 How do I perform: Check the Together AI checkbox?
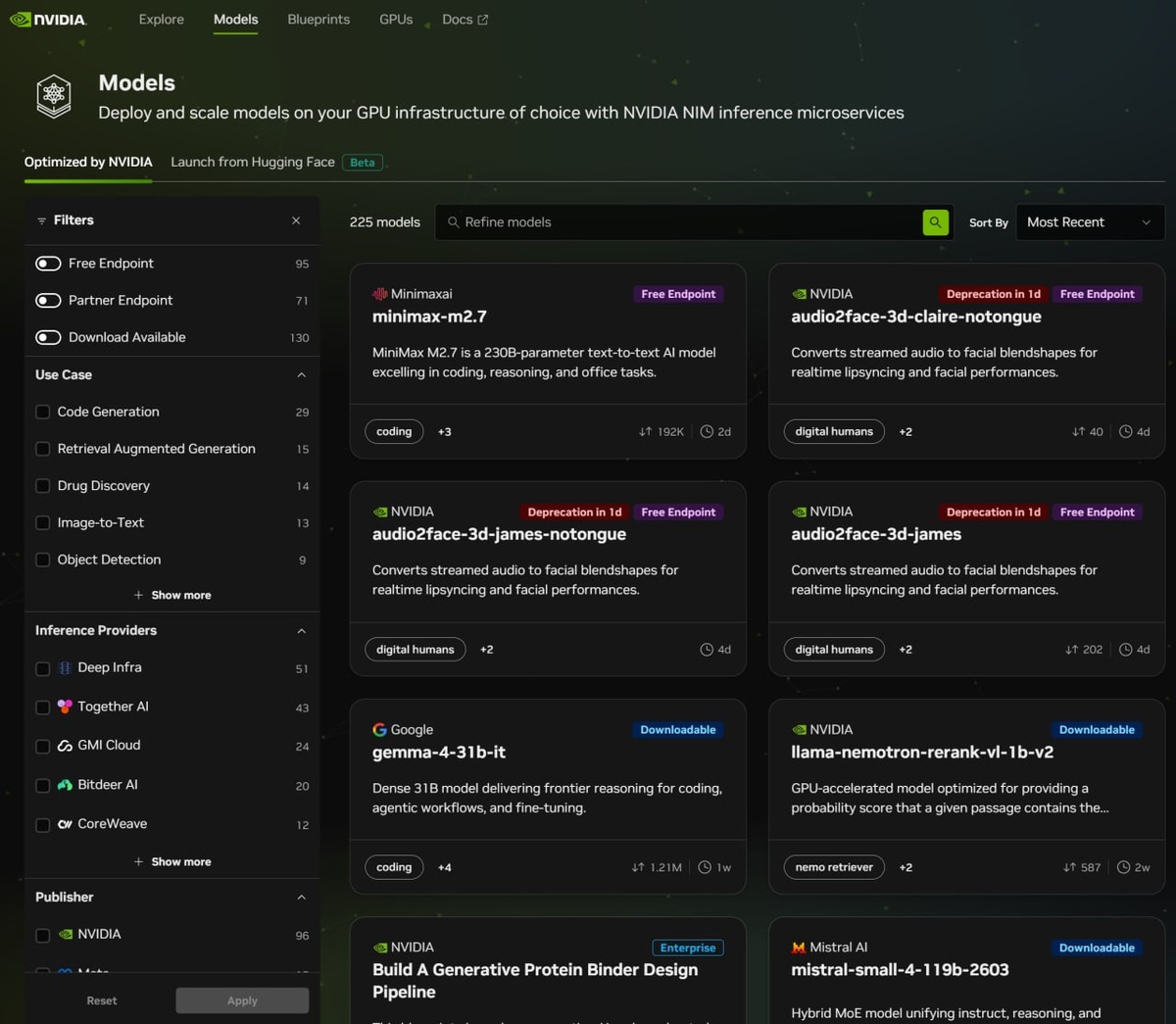pos(43,707)
